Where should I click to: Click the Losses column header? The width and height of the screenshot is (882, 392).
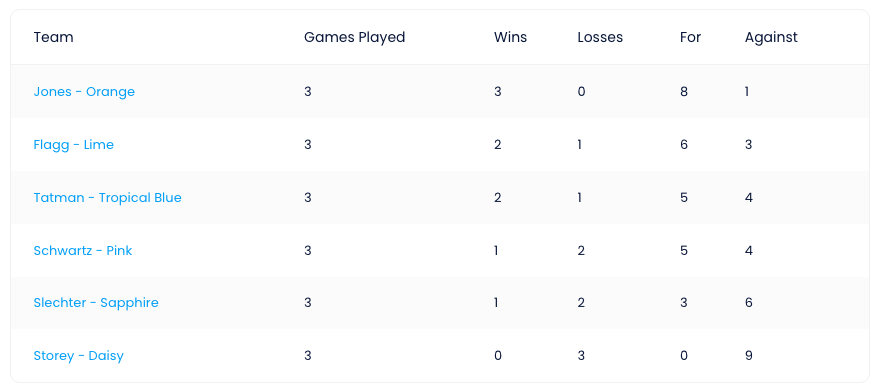[x=600, y=37]
